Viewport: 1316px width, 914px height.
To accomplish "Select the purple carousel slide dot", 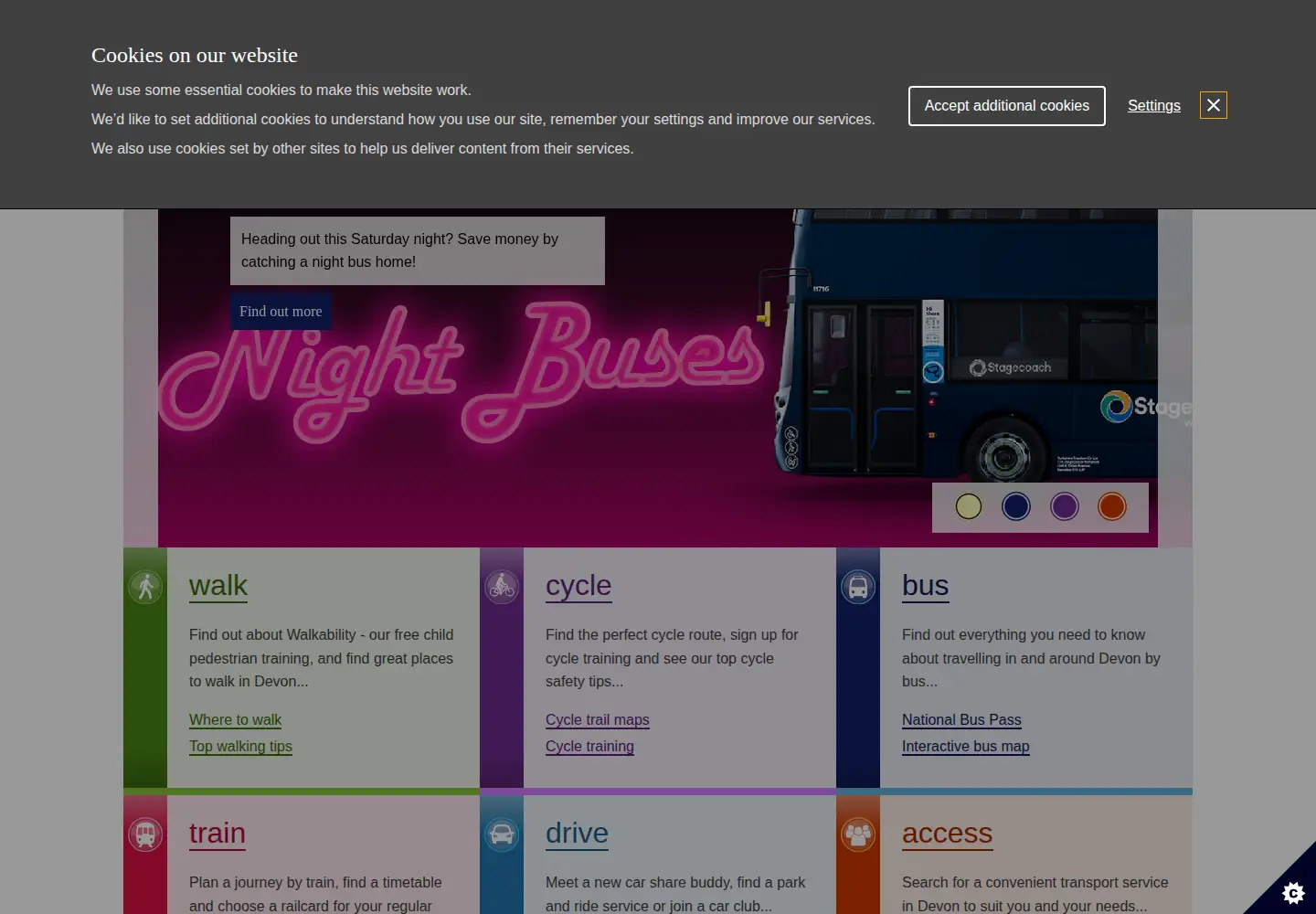I will point(1065,506).
